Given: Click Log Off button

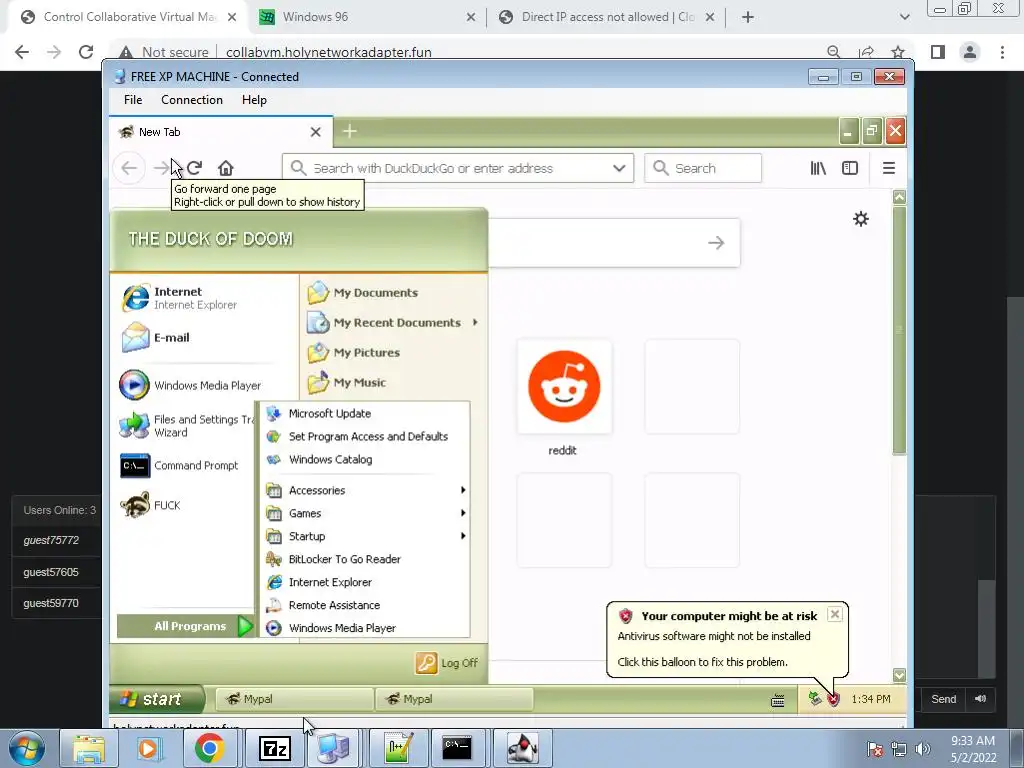Looking at the screenshot, I should [x=447, y=663].
